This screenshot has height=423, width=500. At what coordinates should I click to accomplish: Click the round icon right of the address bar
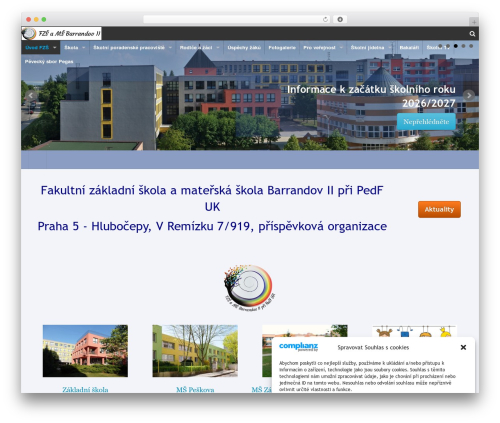click(x=340, y=19)
